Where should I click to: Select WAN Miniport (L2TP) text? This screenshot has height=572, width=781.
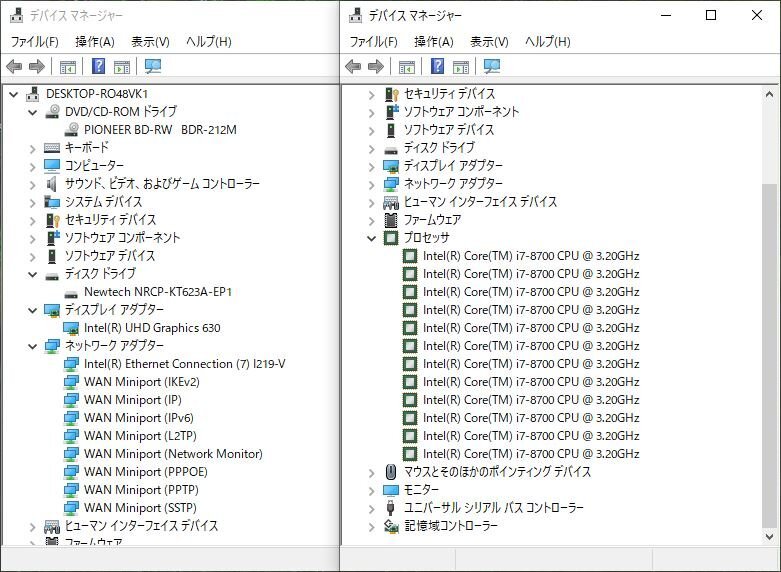click(140, 436)
